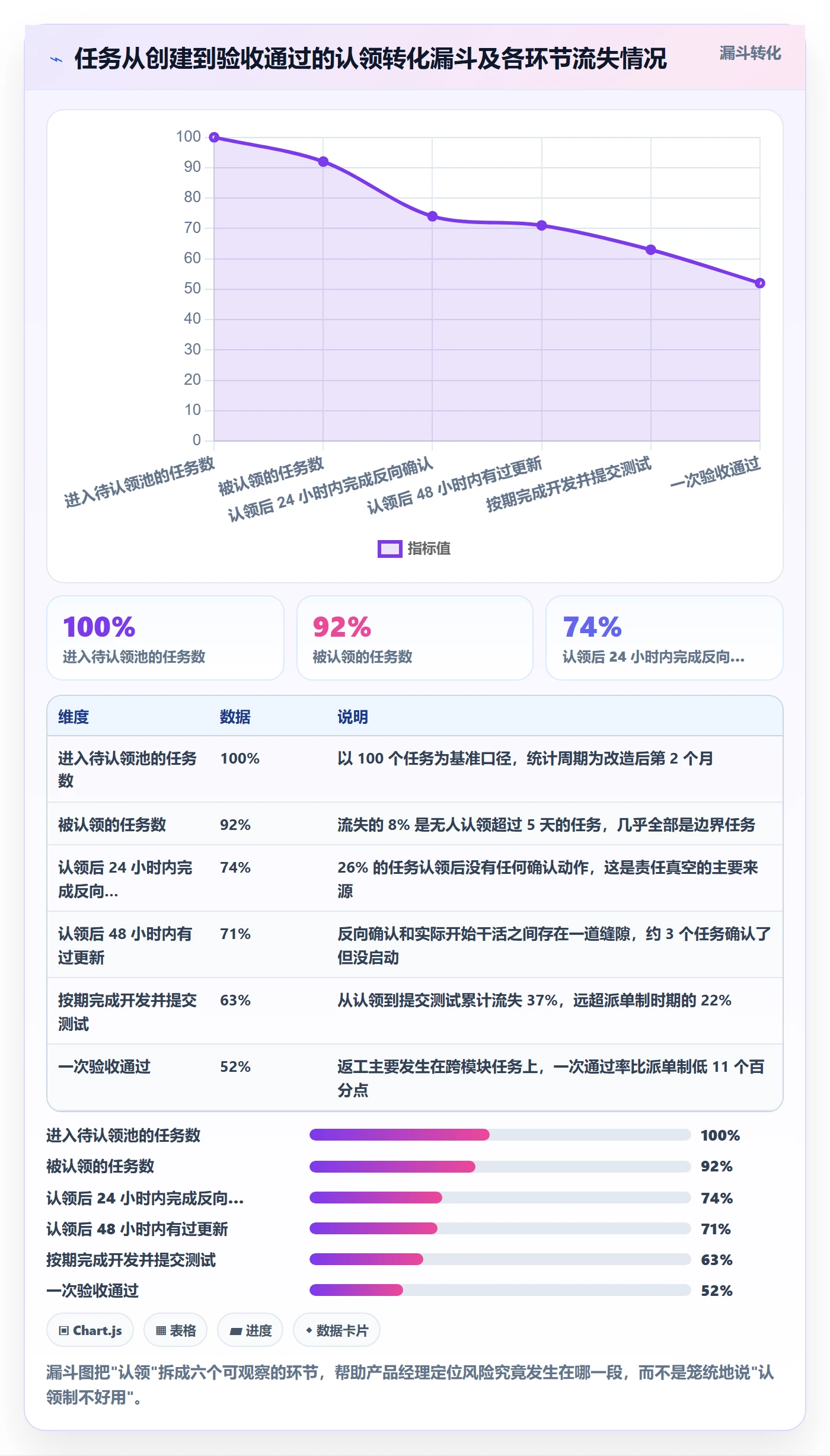Click x-axis label 进入待认领池的任务数
830x1456 pixels.
click(140, 483)
